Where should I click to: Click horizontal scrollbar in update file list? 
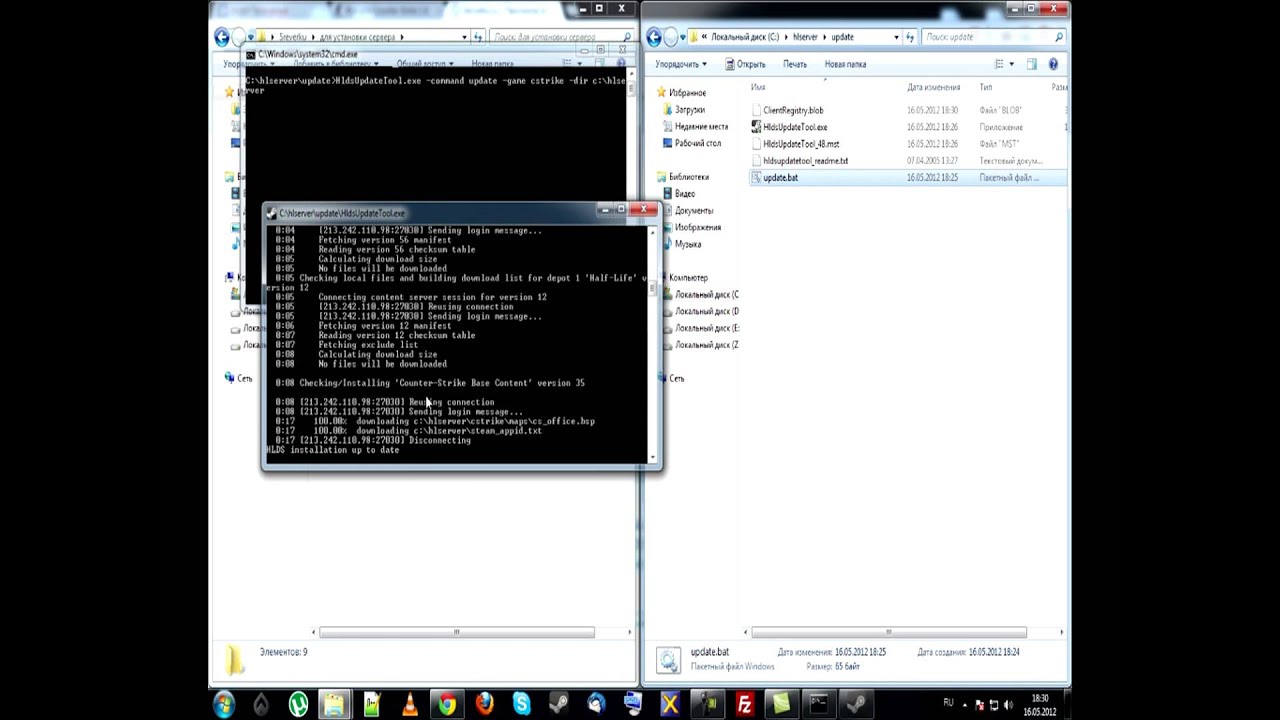[x=889, y=632]
